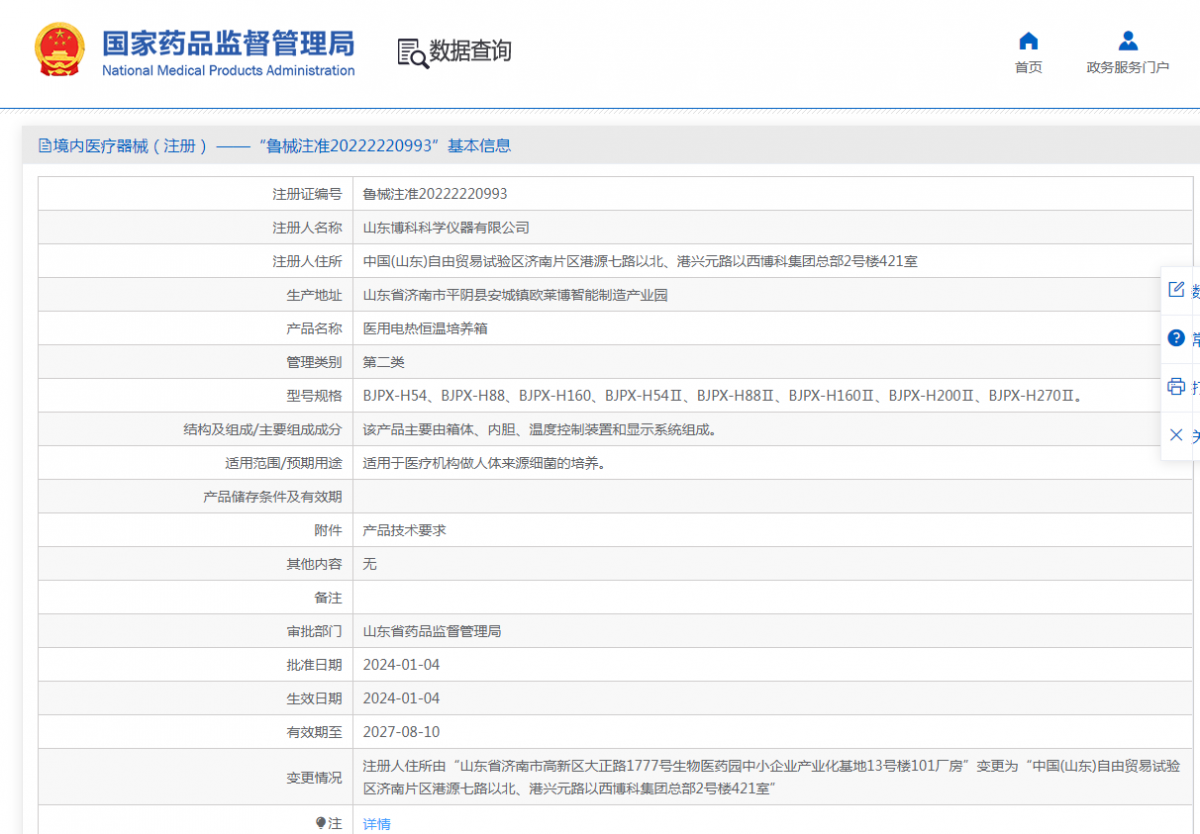Click the 批准日期 value 2024-01-04
Image resolution: width=1200 pixels, height=834 pixels.
pos(401,665)
